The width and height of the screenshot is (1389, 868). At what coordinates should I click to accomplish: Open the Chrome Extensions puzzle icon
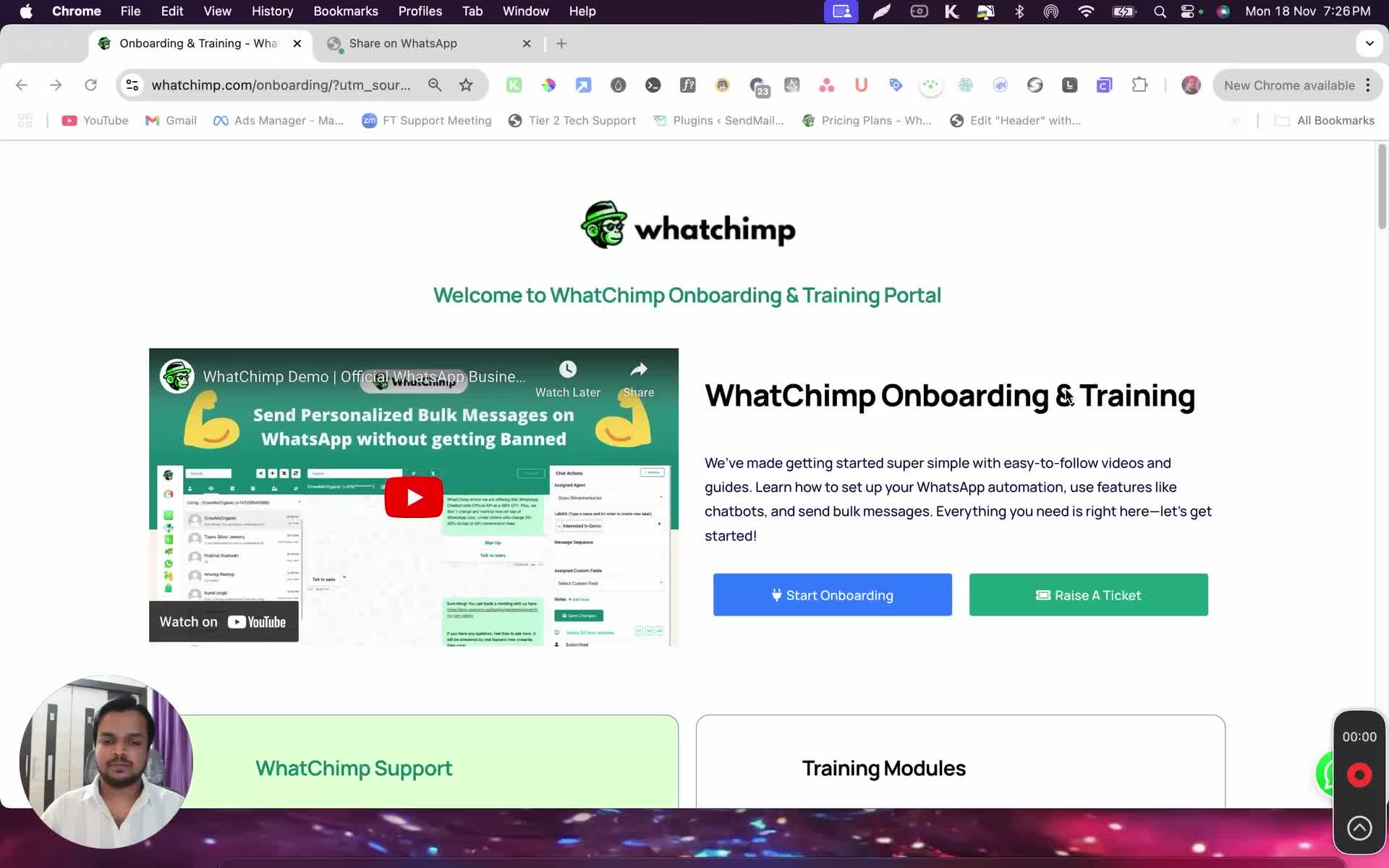(x=1139, y=85)
